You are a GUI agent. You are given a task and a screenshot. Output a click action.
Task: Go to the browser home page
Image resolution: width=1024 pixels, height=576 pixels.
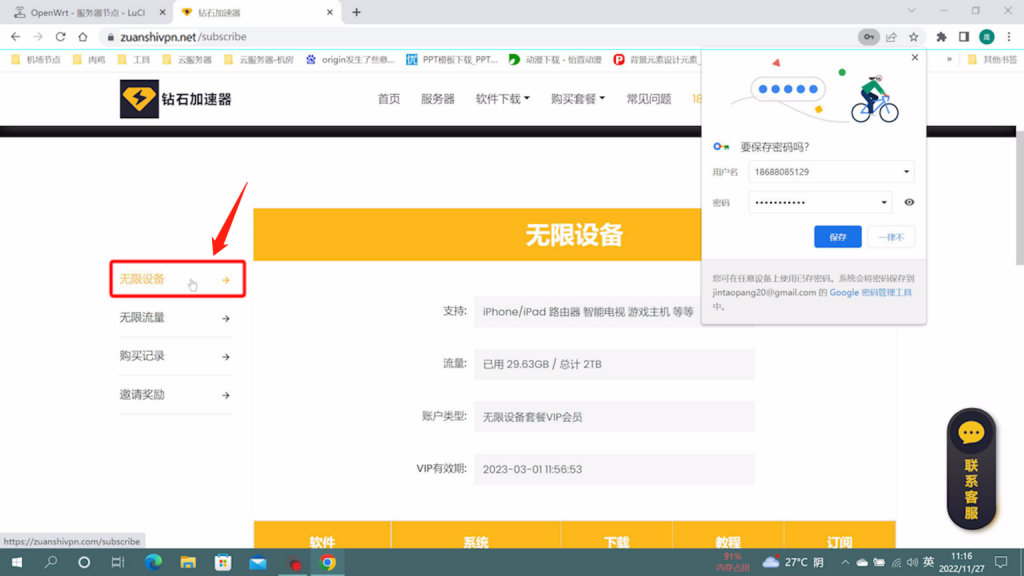[83, 37]
